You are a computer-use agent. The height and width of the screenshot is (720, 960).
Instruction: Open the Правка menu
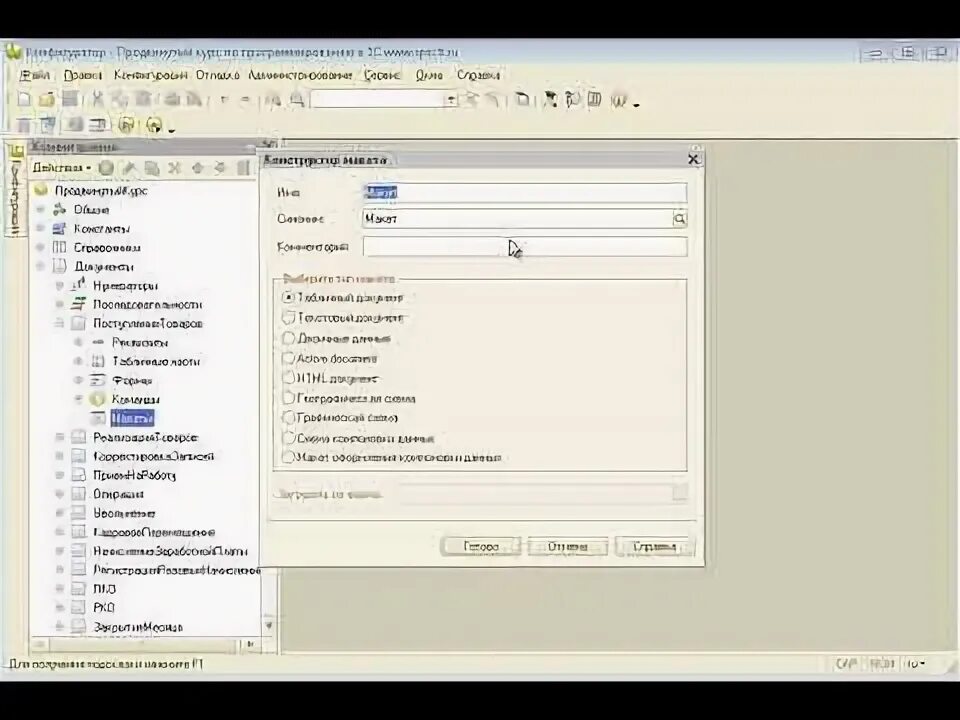[x=83, y=75]
